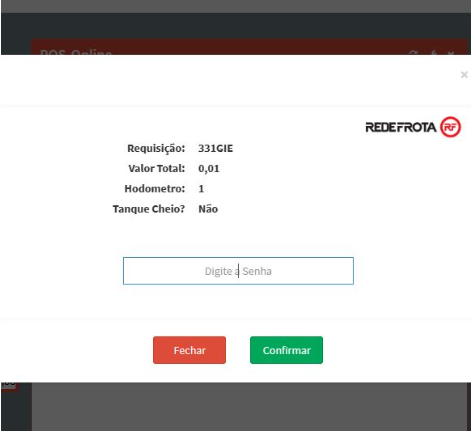
Task: Click the Tanque Cheio answer Não
Action: [208, 209]
